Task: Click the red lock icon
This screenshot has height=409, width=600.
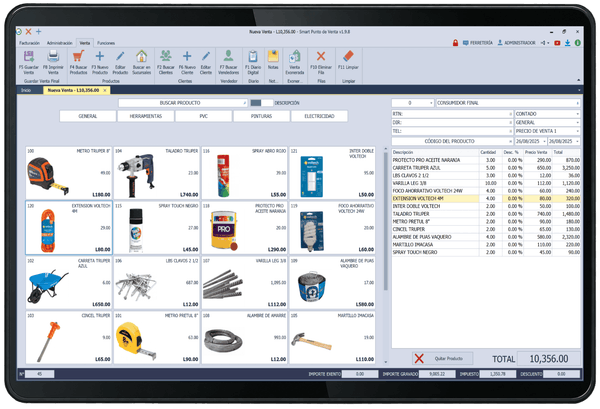Action: point(455,43)
